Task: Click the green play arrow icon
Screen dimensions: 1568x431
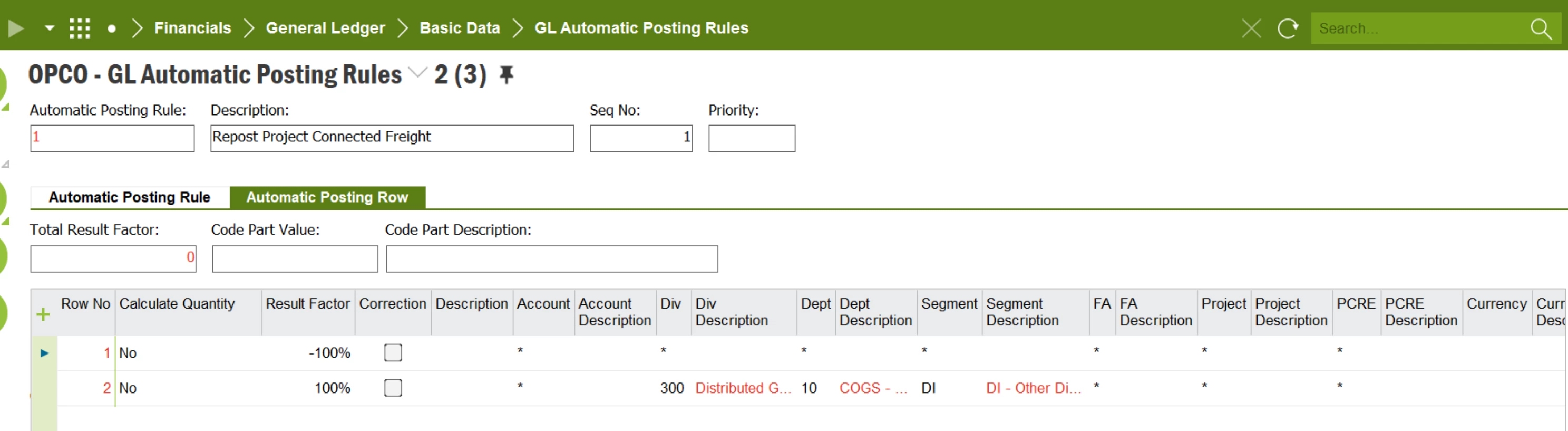Action: (16, 28)
